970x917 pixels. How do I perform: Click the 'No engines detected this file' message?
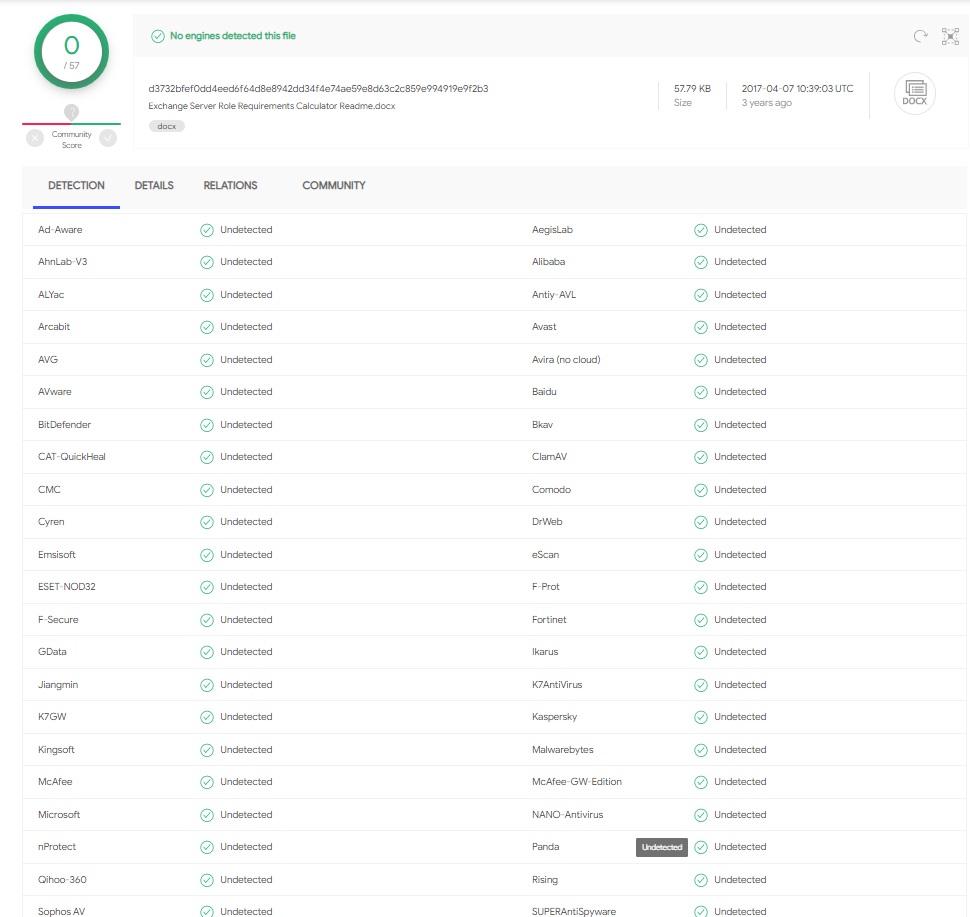[x=233, y=36]
